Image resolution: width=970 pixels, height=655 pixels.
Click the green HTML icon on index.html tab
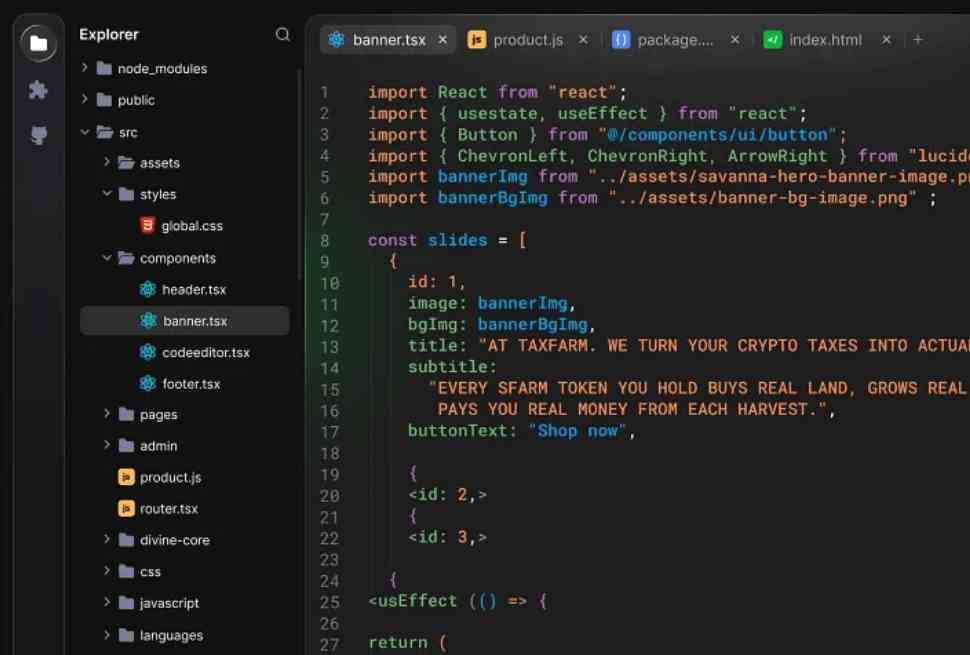tap(772, 40)
